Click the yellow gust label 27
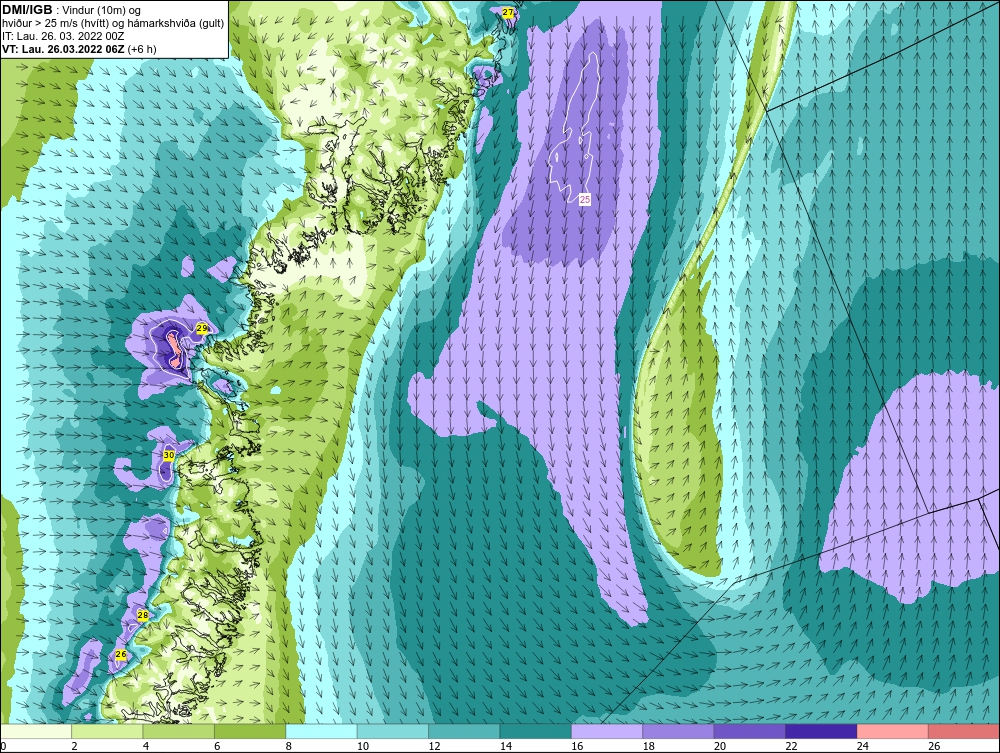Screen dimensions: 1000x753 508,12
